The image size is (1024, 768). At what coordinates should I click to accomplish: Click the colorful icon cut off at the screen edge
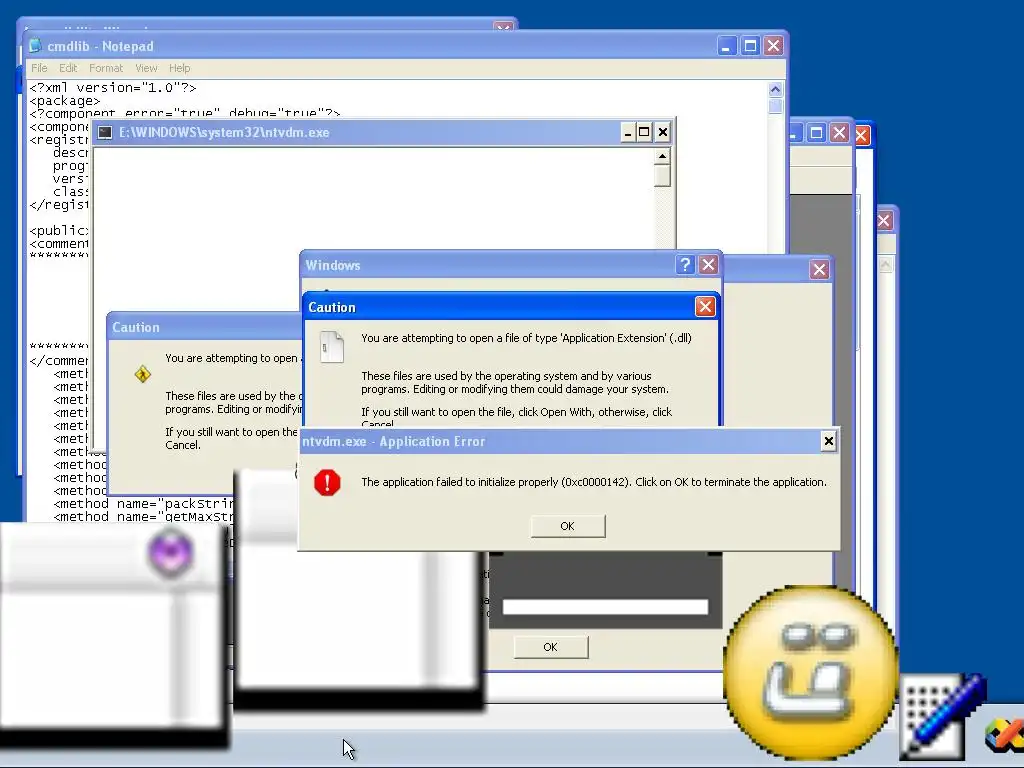point(1004,733)
